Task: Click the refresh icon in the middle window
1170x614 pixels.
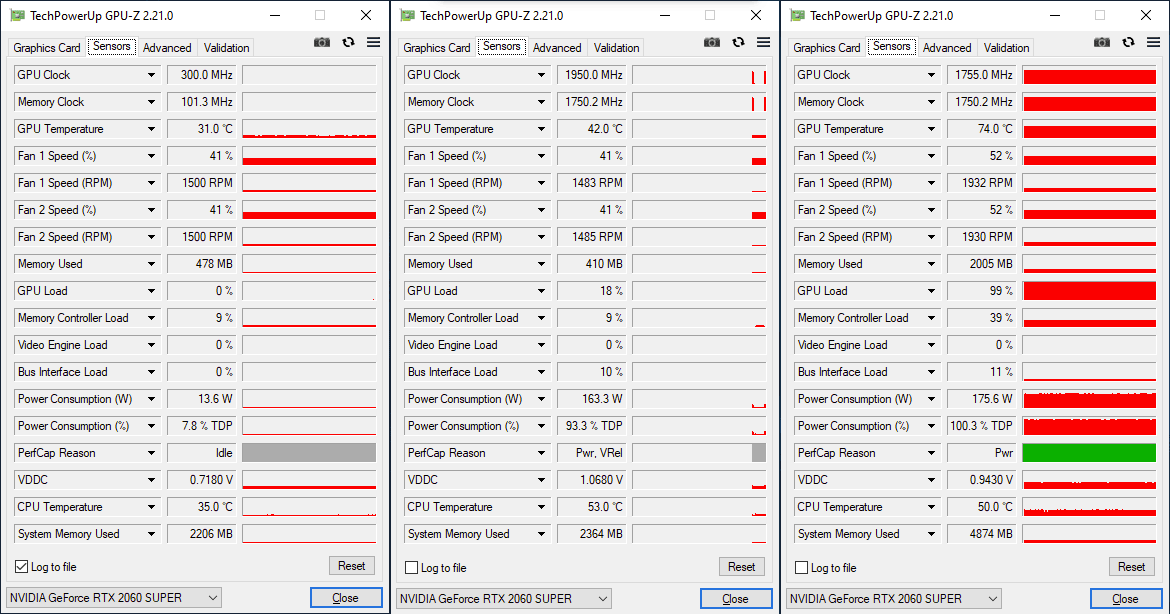Action: 738,42
